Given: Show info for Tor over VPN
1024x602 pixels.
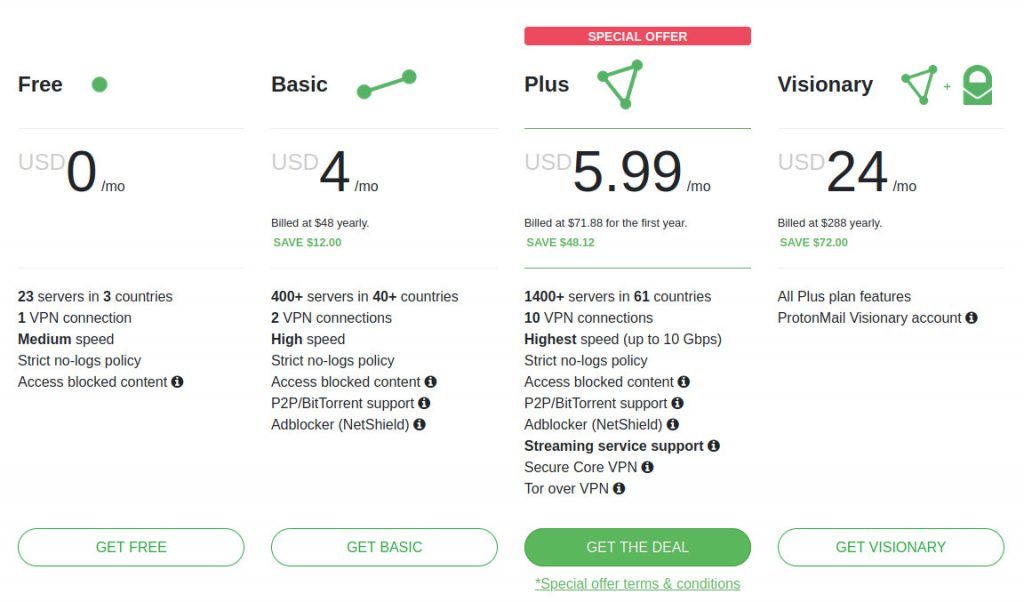Looking at the screenshot, I should click(618, 488).
